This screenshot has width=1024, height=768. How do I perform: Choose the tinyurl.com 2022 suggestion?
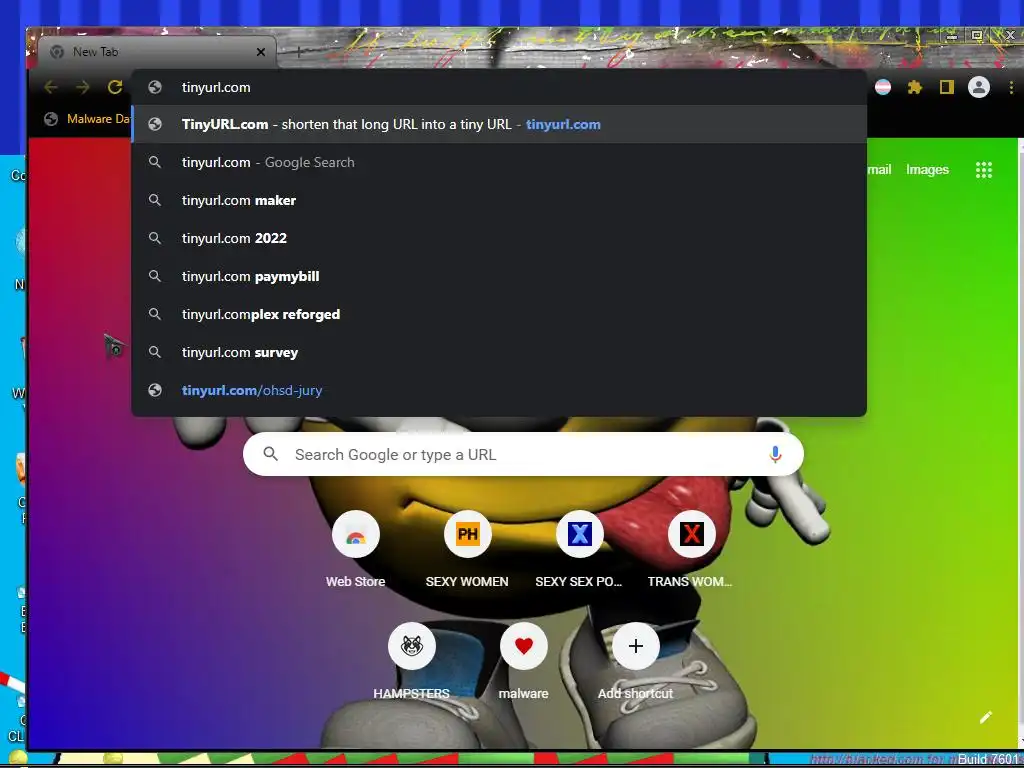pos(499,238)
